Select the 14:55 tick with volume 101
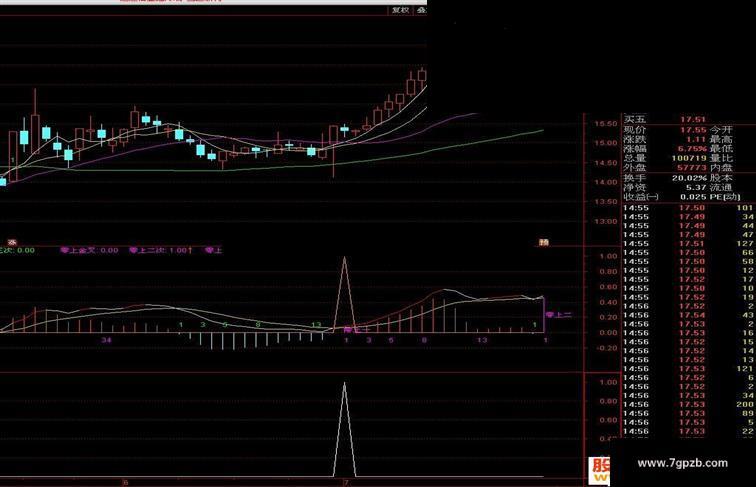756x487 pixels. coord(688,208)
